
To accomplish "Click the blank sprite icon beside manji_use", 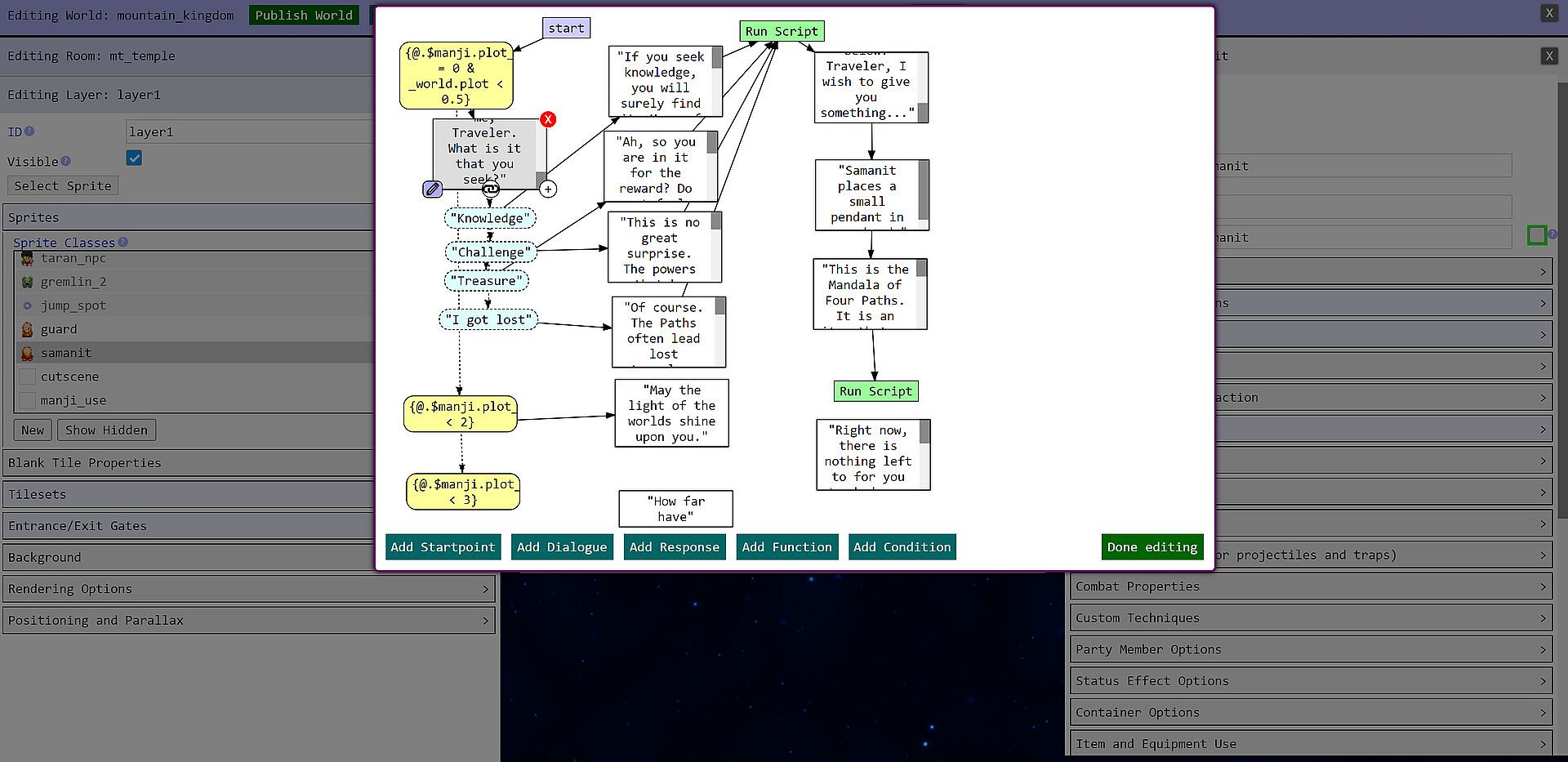I will pyautogui.click(x=27, y=400).
